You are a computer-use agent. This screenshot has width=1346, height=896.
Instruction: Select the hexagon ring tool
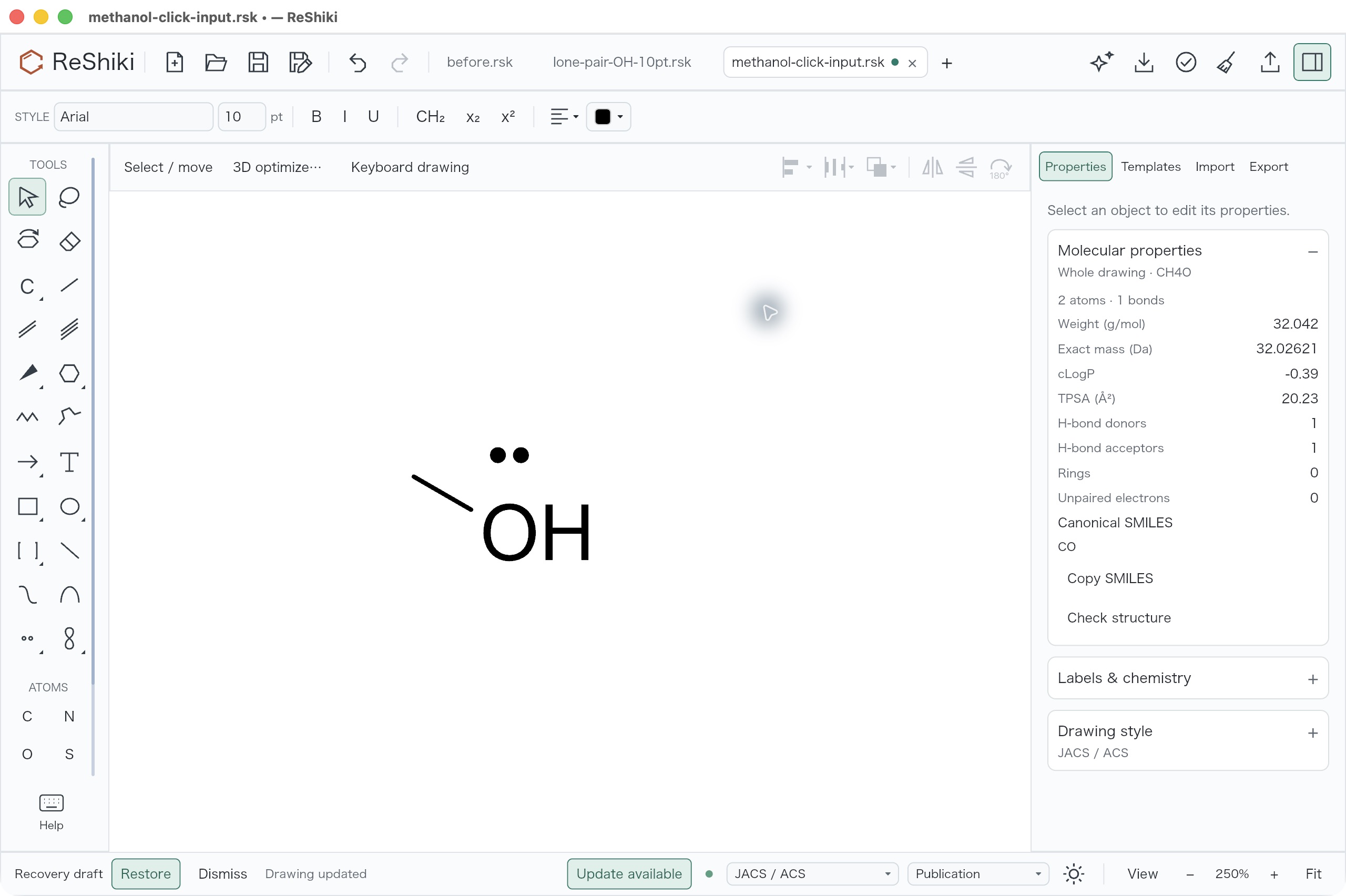pos(69,373)
